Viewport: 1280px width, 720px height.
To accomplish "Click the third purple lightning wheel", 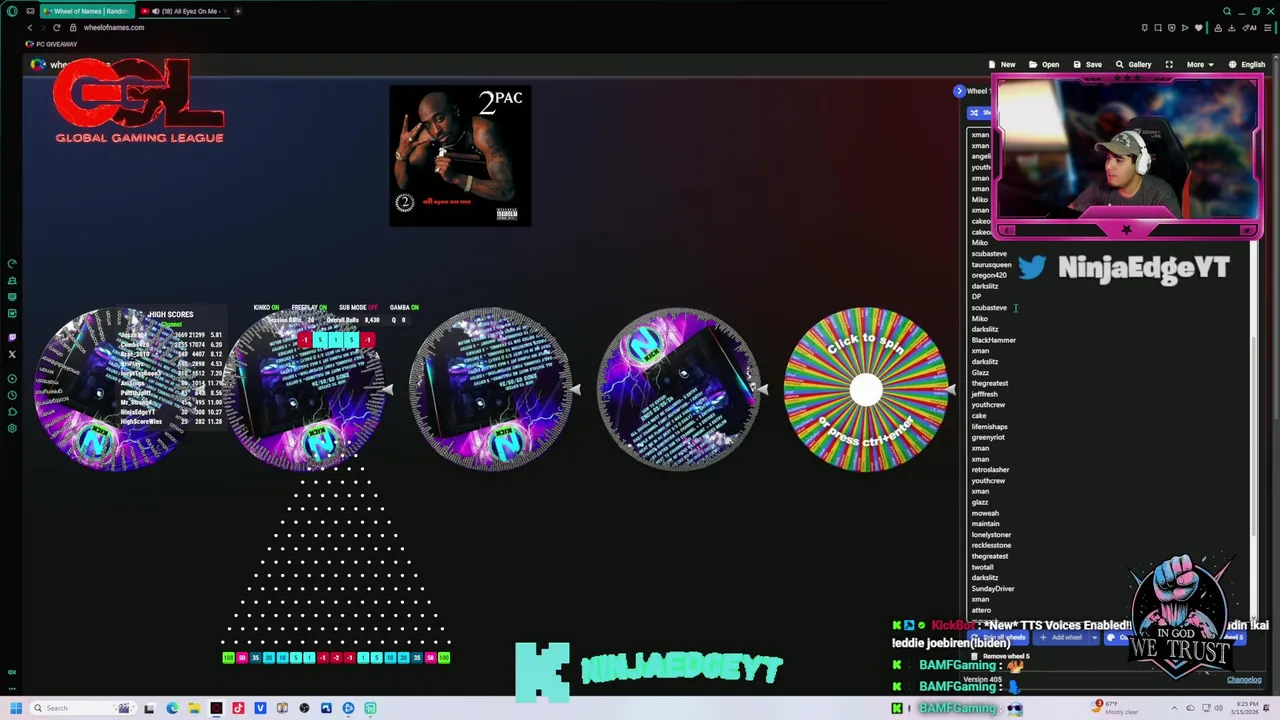I will coord(492,389).
